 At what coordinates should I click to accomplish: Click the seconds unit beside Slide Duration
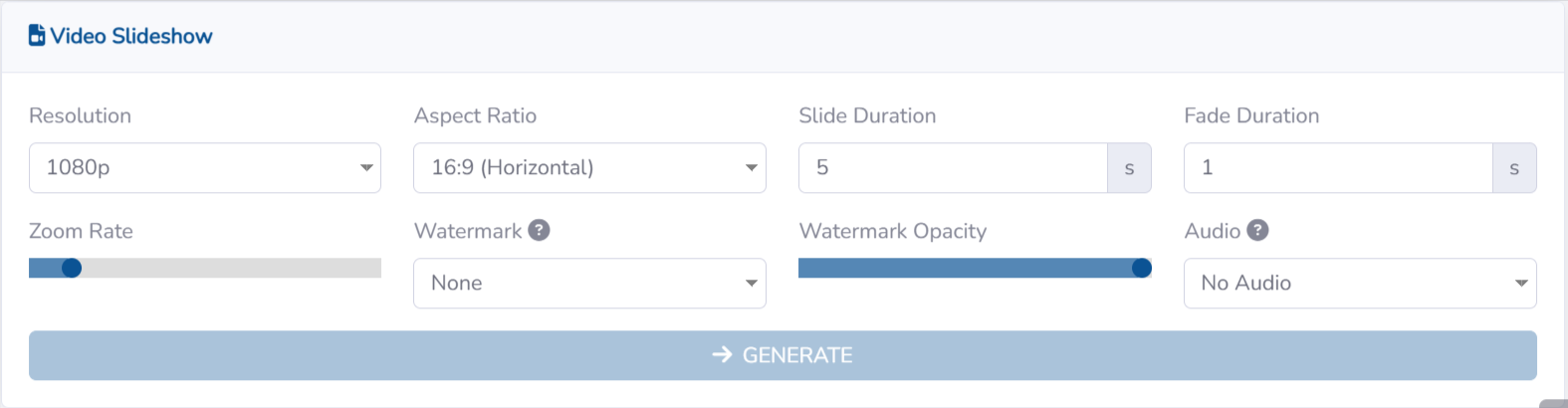pos(1129,168)
